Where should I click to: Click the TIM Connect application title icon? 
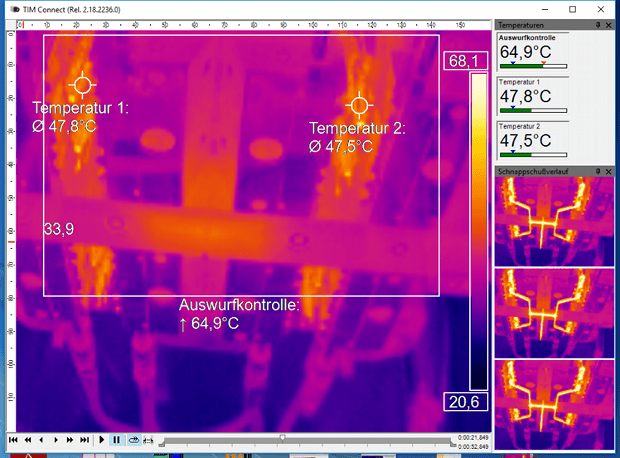[x=15, y=9]
